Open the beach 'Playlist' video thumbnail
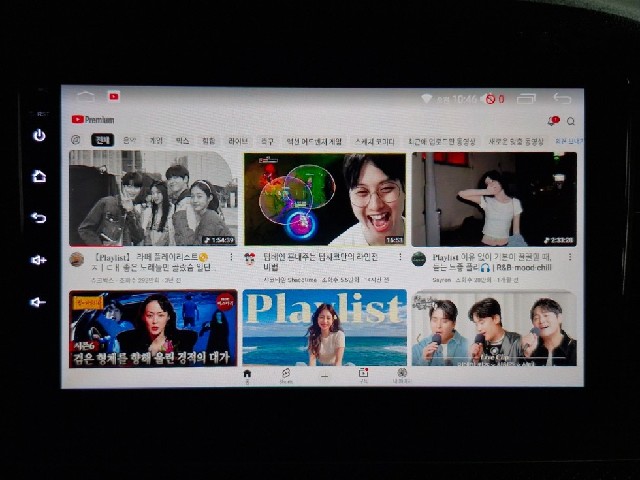Screen dimensions: 640x480 click(325, 327)
